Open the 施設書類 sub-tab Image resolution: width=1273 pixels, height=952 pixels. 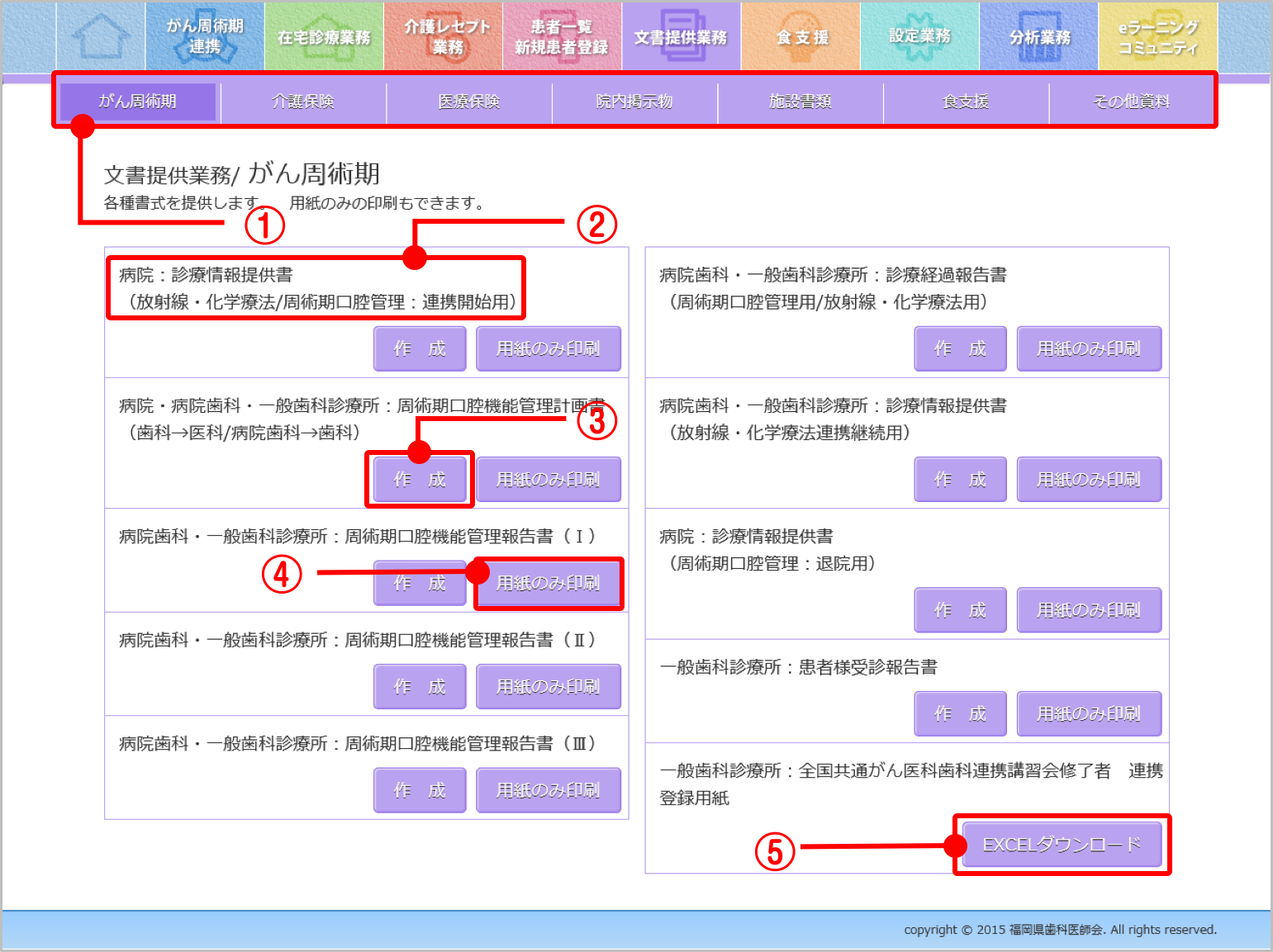click(800, 102)
